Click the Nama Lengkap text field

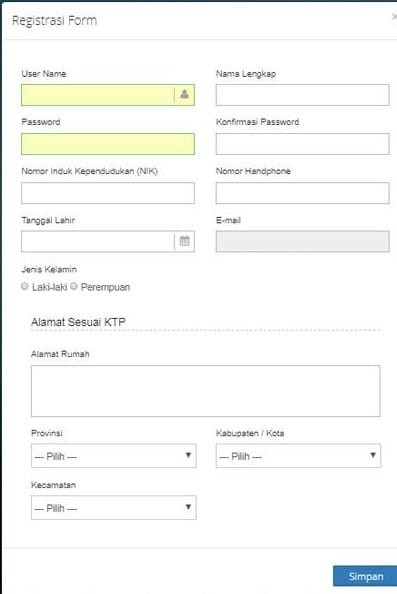pos(302,95)
